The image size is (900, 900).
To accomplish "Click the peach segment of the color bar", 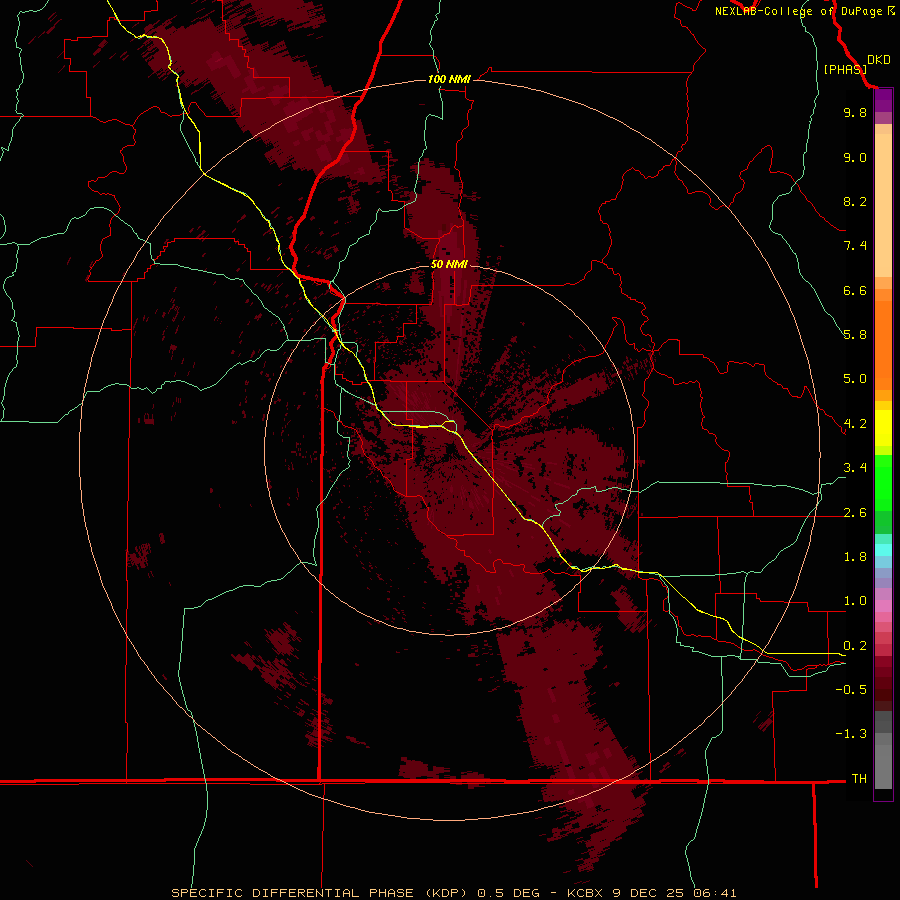I will point(883,205).
